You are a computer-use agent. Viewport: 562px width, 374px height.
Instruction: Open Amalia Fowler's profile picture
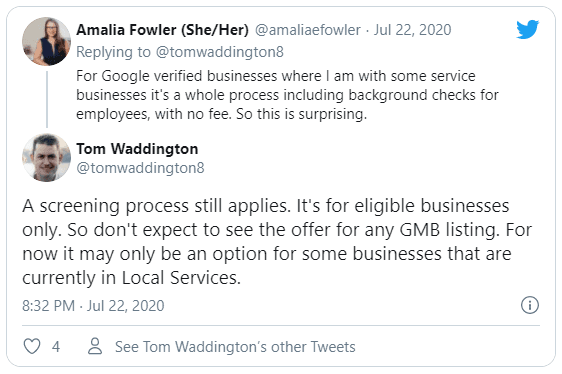click(x=46, y=41)
